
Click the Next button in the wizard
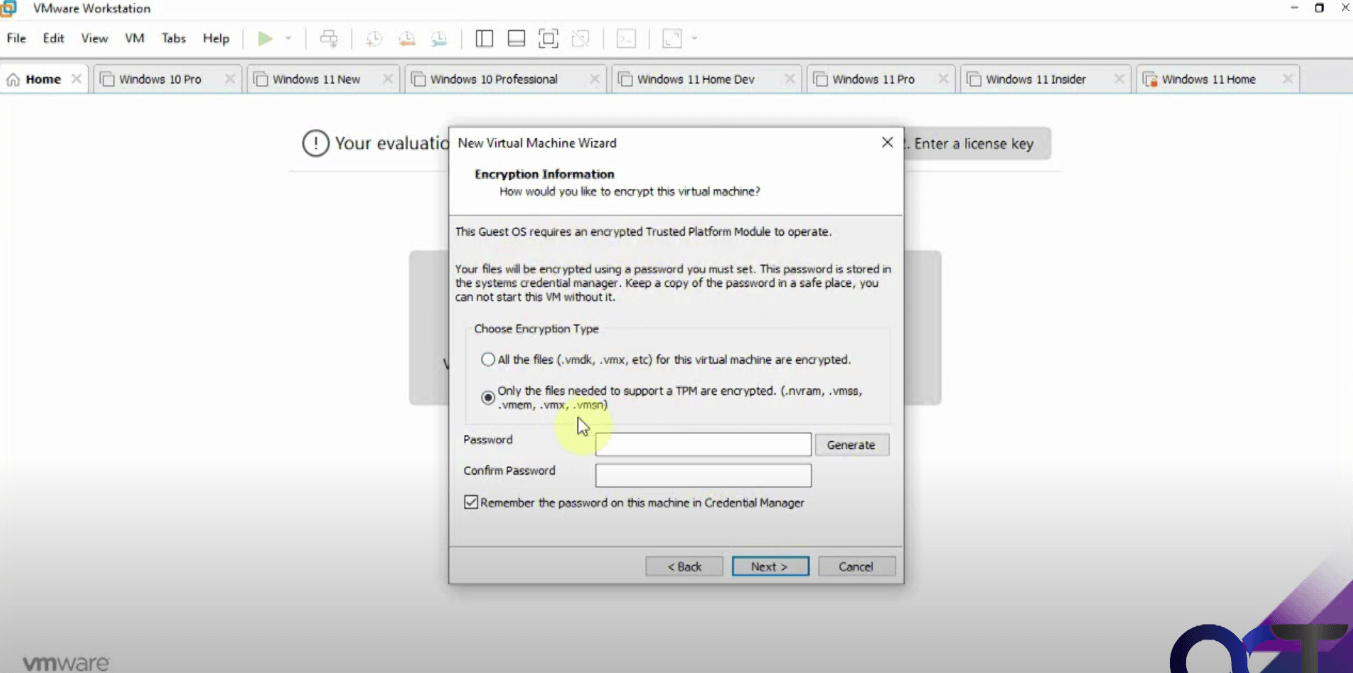click(x=769, y=566)
